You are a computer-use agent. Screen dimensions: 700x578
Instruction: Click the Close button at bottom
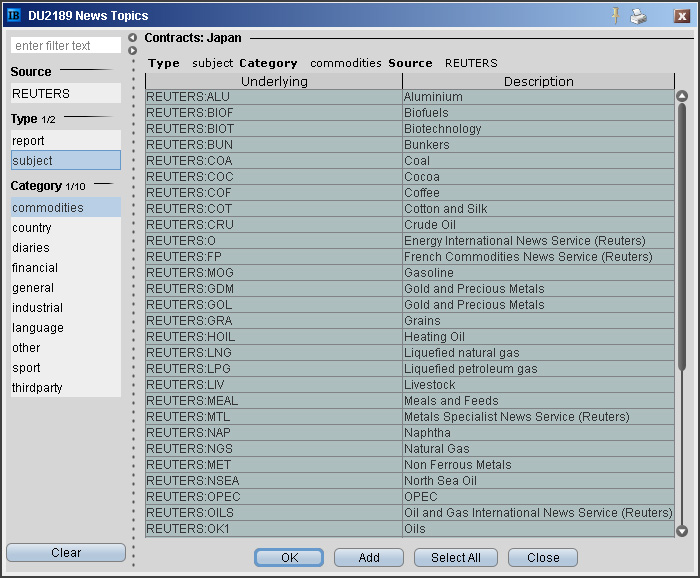coord(543,557)
